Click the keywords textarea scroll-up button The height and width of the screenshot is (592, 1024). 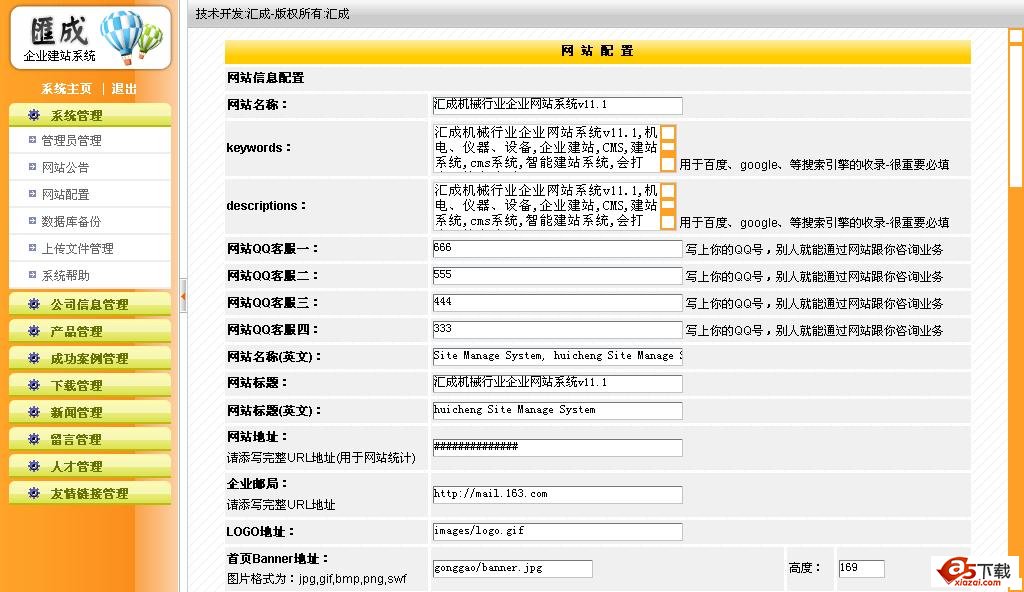668,132
